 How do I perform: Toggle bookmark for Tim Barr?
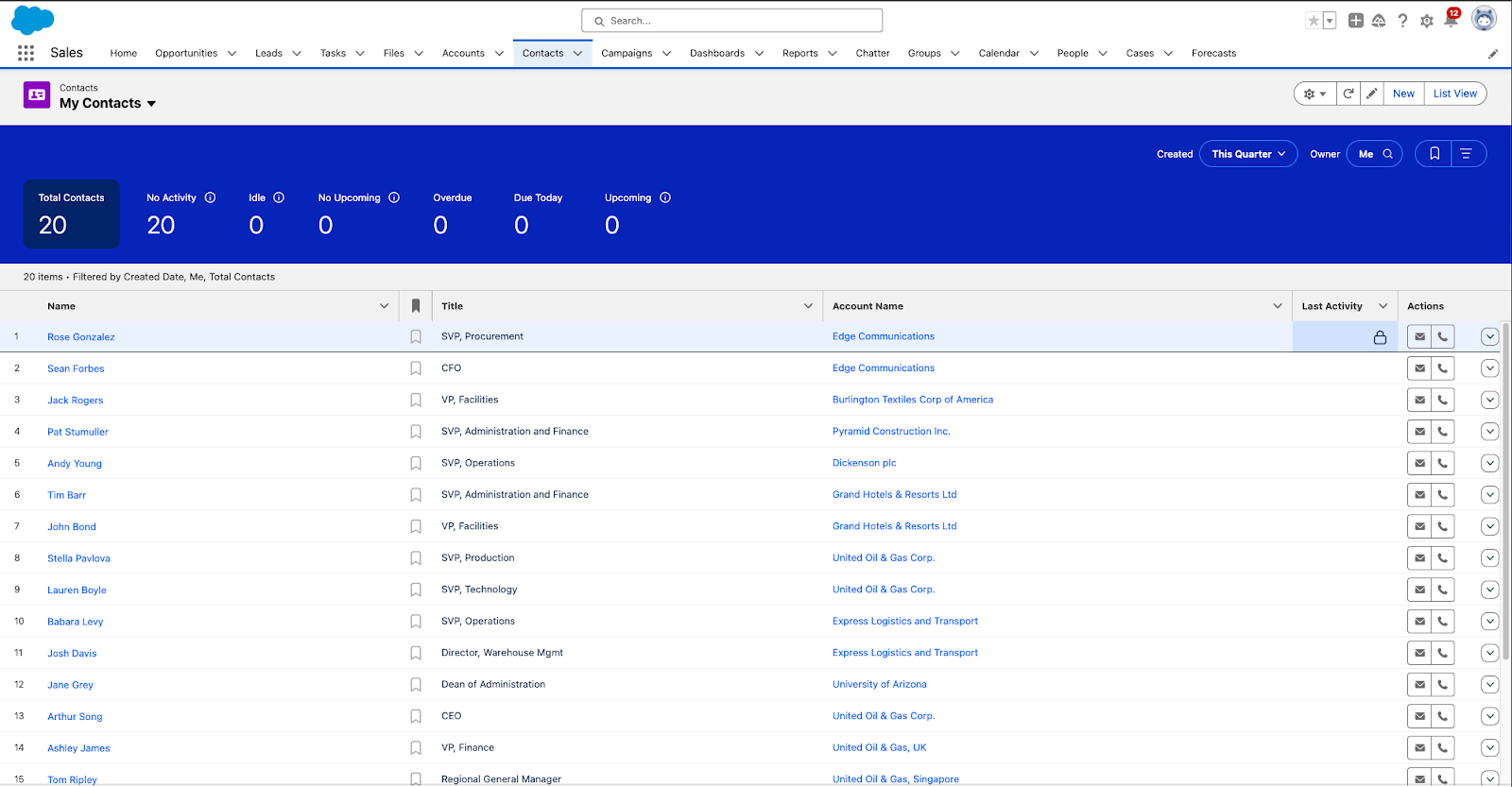pyautogui.click(x=416, y=495)
